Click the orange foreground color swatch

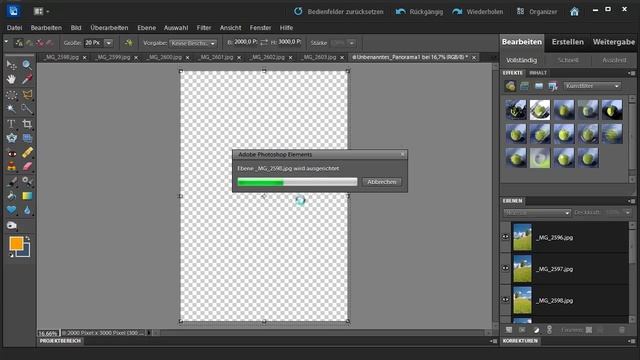[x=16, y=243]
